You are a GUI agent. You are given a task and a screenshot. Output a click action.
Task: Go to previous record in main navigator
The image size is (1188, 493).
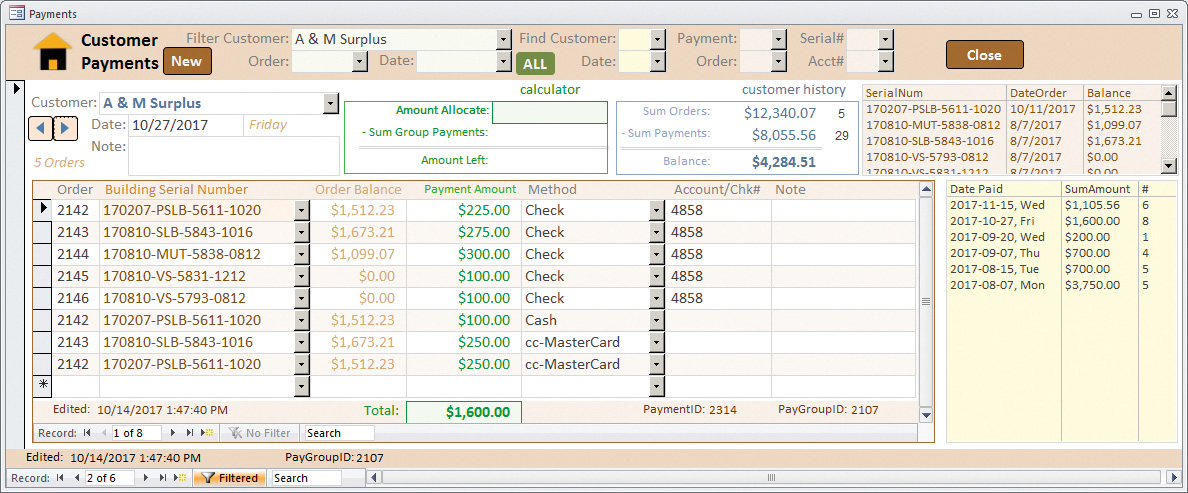[76, 478]
